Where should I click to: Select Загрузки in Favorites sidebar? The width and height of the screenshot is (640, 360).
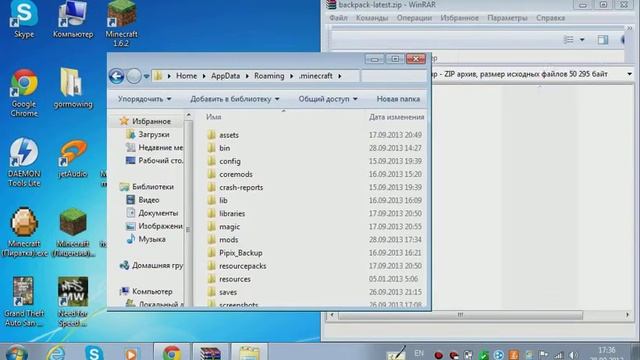tap(148, 134)
